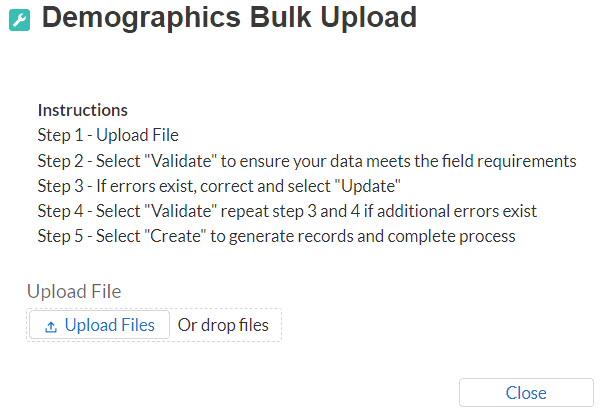Click the "Upload File" field label
This screenshot has height=417, width=615.
point(74,292)
